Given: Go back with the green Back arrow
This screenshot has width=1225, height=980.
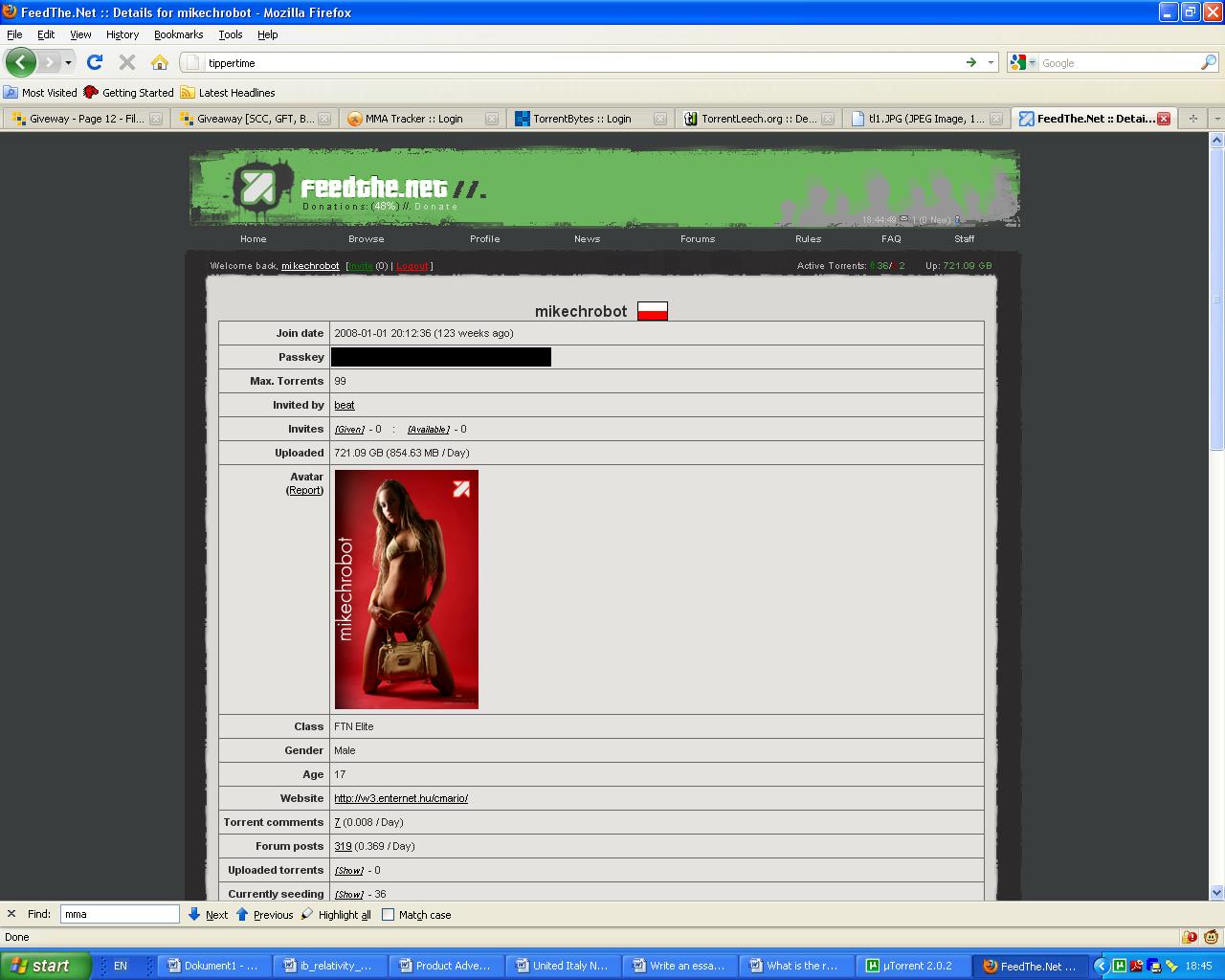Looking at the screenshot, I should [20, 62].
